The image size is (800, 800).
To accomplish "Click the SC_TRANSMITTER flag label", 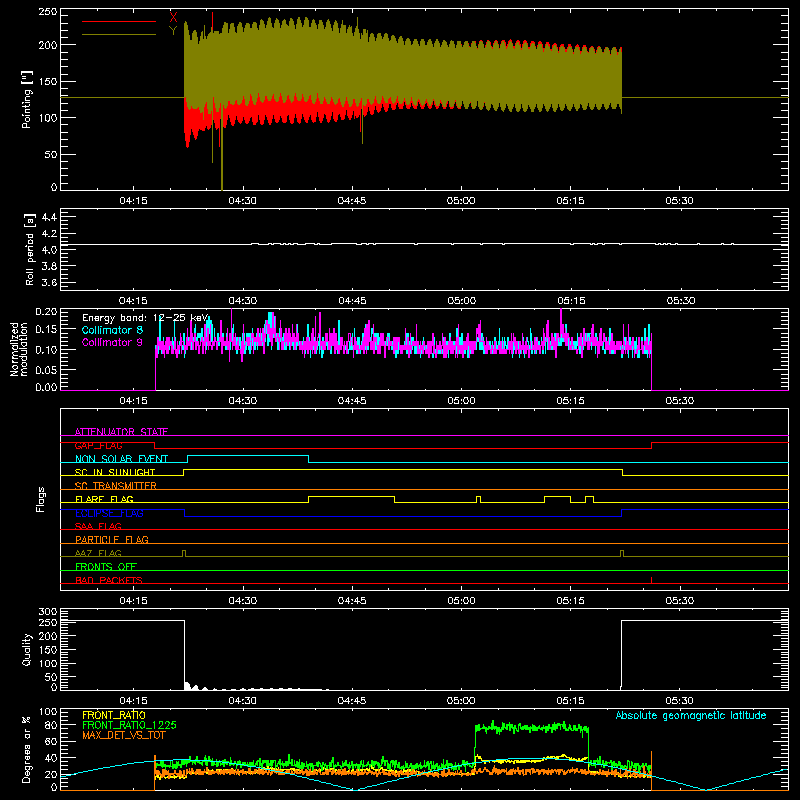I will point(116,486).
